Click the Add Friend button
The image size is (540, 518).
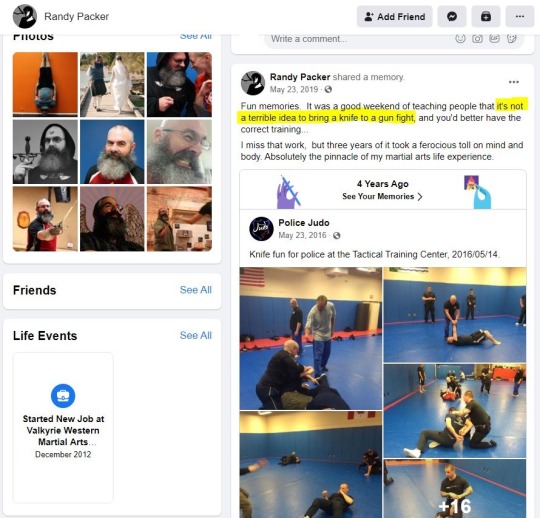point(394,17)
